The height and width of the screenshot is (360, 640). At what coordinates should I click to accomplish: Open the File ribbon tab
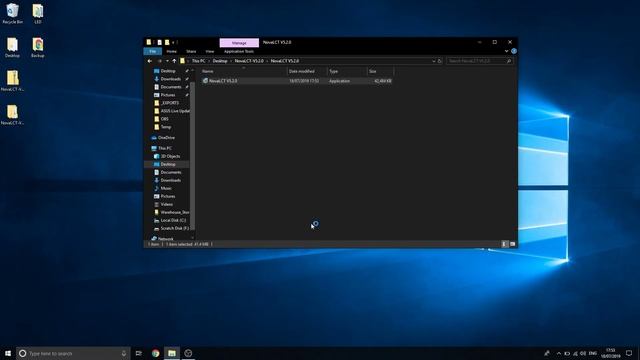[153, 51]
